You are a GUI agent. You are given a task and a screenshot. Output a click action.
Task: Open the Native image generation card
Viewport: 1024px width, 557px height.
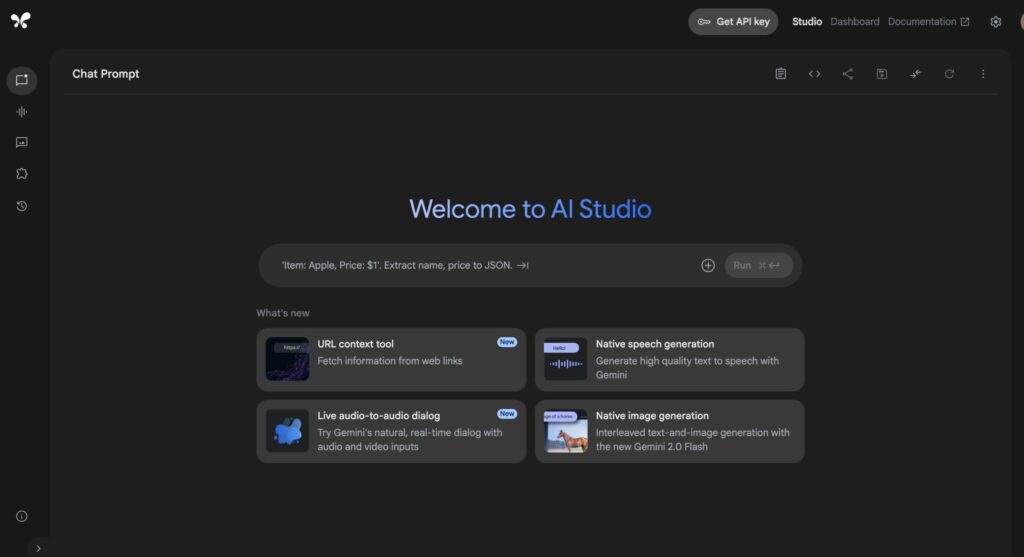(x=669, y=432)
